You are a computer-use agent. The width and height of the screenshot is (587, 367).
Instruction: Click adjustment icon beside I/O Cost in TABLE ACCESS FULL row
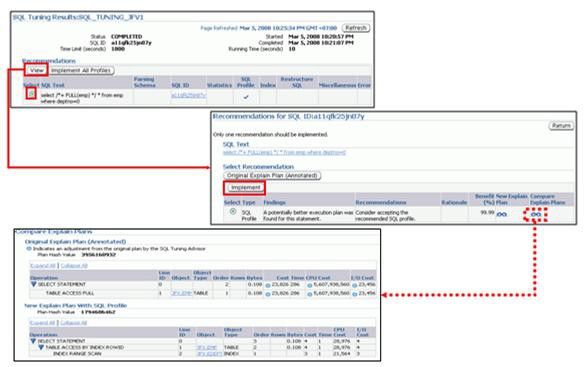(355, 294)
